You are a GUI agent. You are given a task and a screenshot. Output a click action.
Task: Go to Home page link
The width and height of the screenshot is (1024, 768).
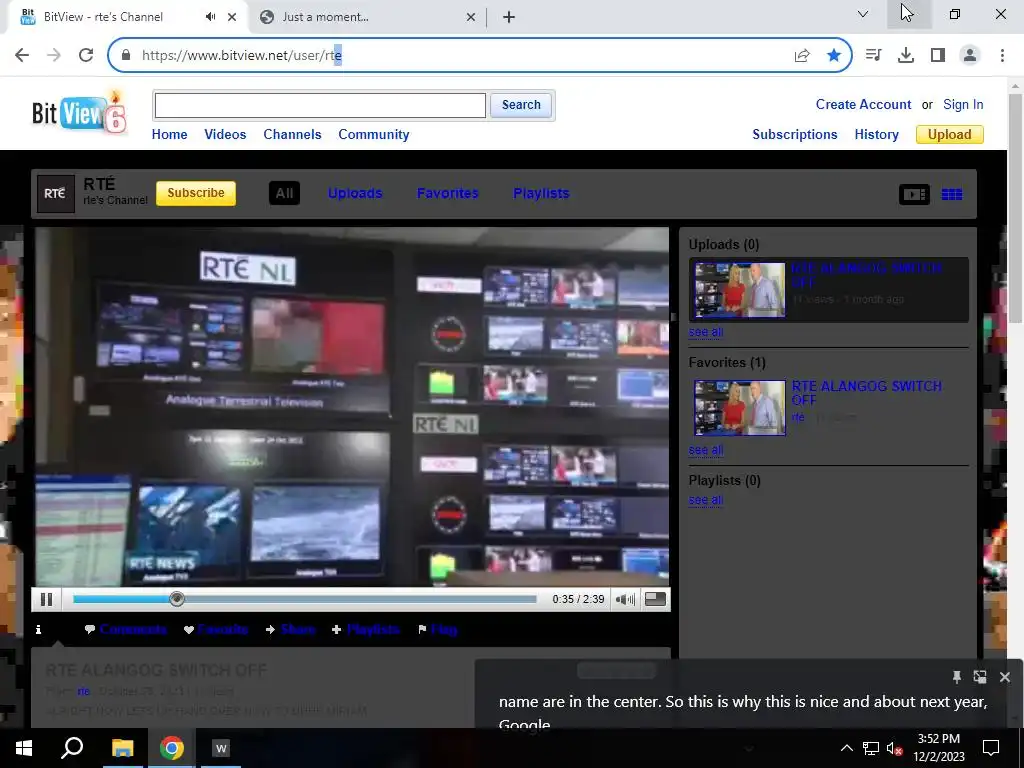(169, 135)
